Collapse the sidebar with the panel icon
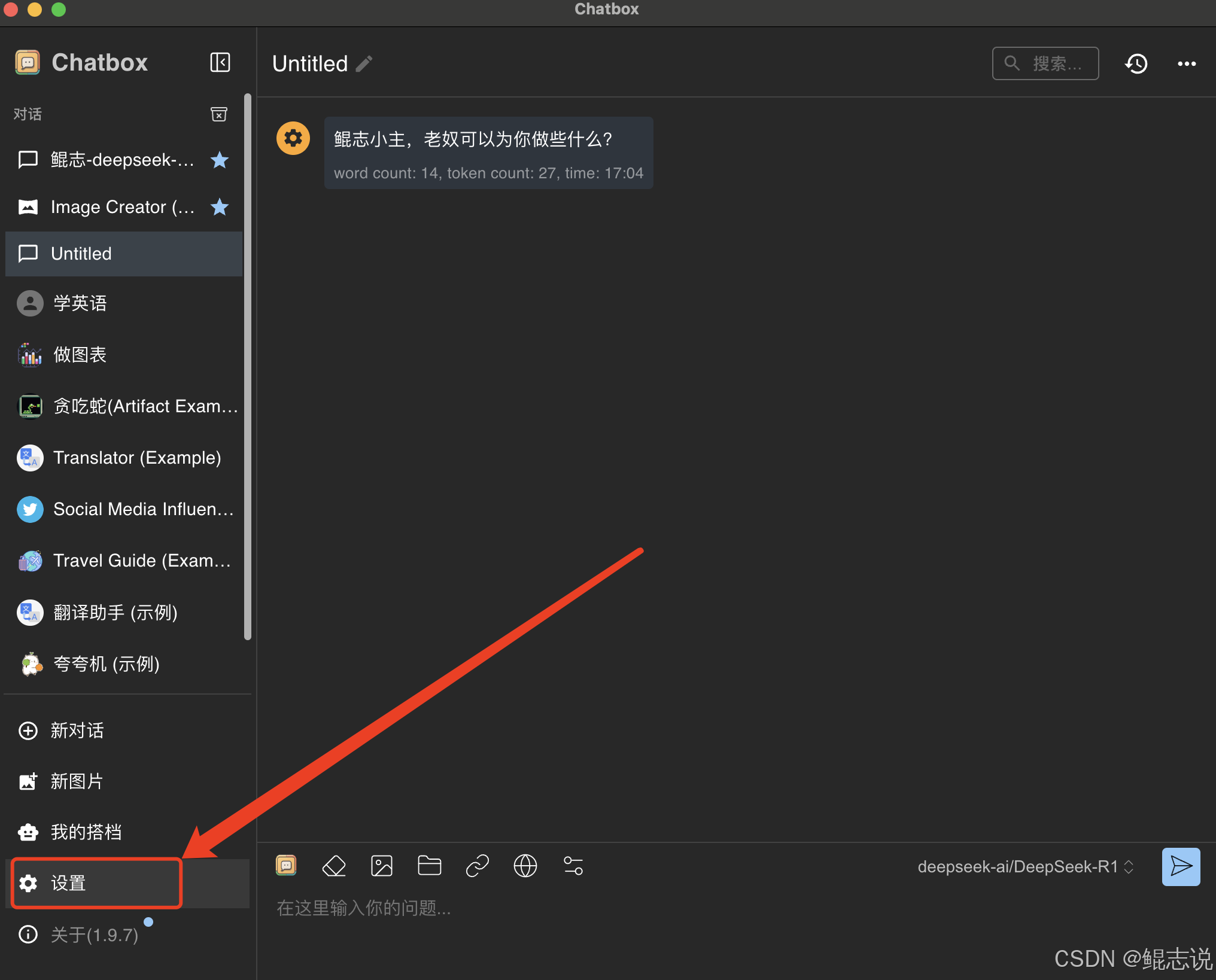Viewport: 1216px width, 980px height. point(220,62)
